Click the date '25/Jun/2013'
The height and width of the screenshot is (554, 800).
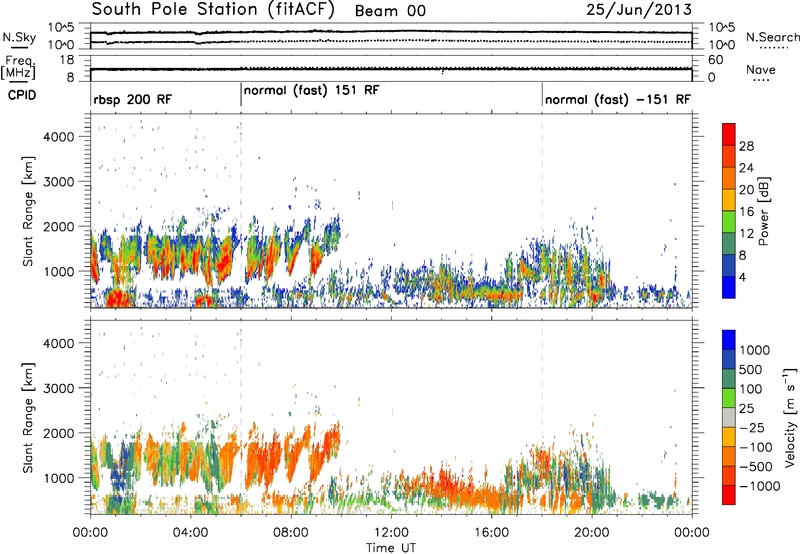(639, 9)
